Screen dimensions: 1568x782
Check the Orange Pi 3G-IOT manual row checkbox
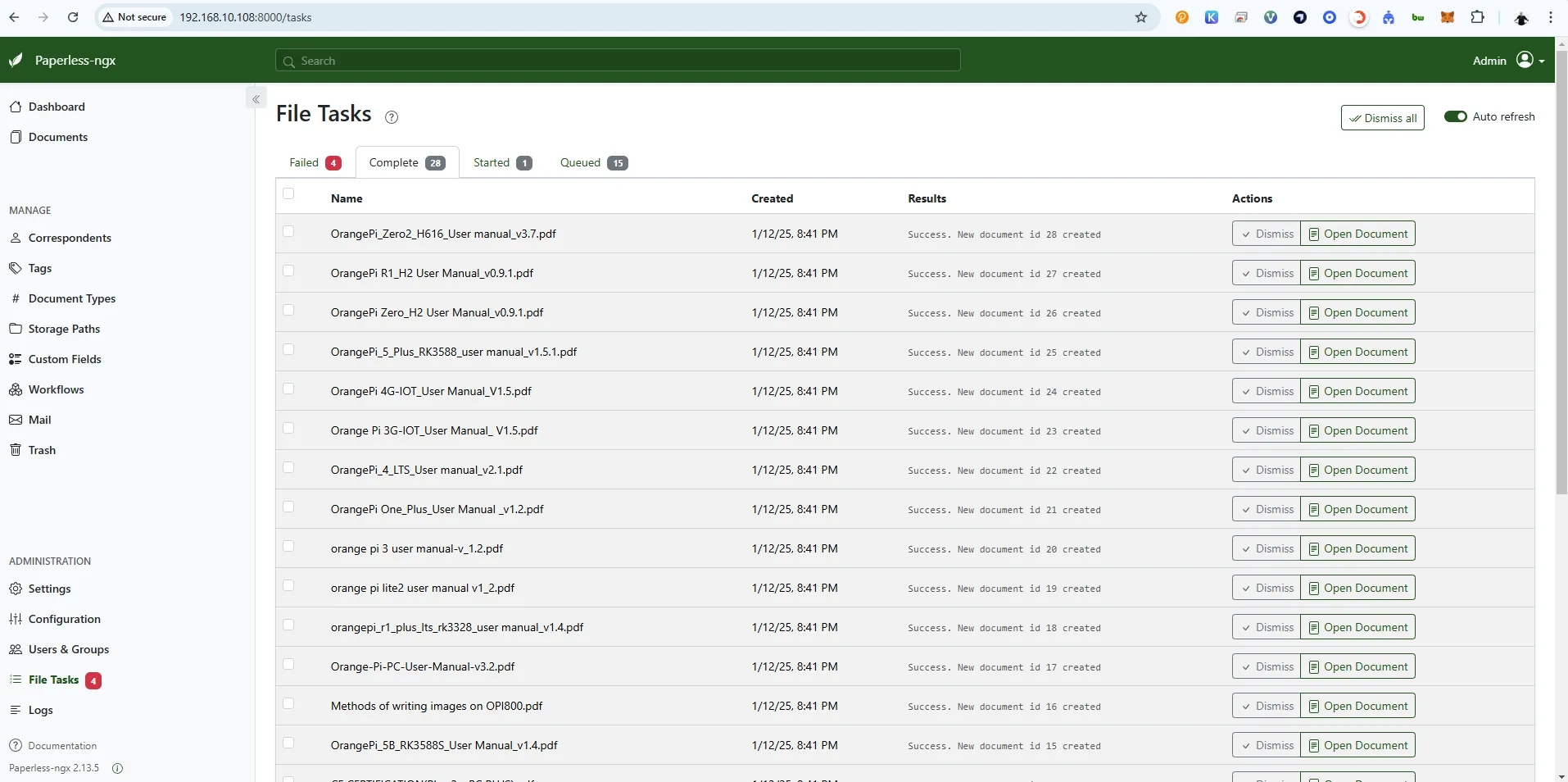[288, 428]
